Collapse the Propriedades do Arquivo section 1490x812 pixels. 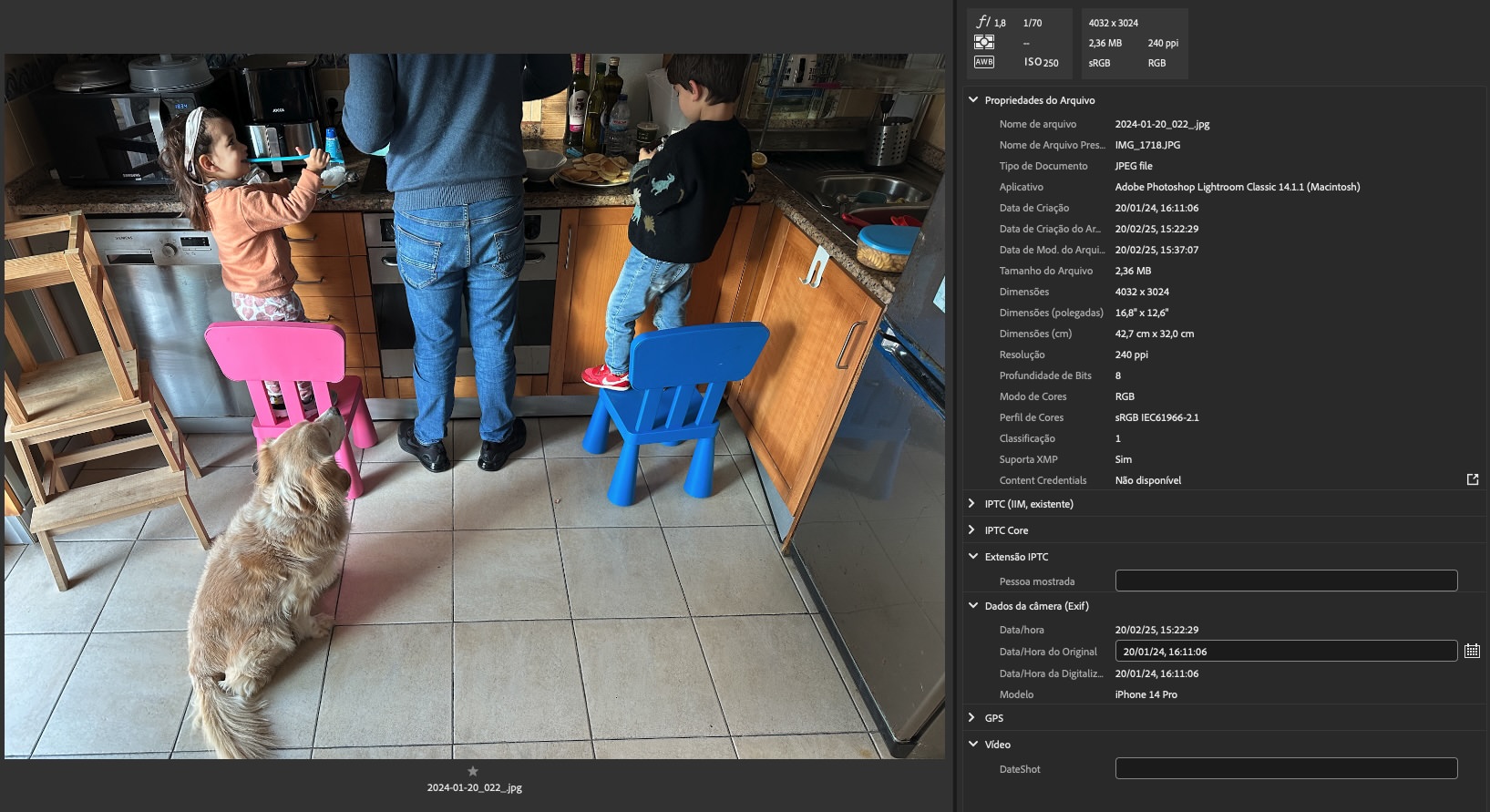(973, 99)
